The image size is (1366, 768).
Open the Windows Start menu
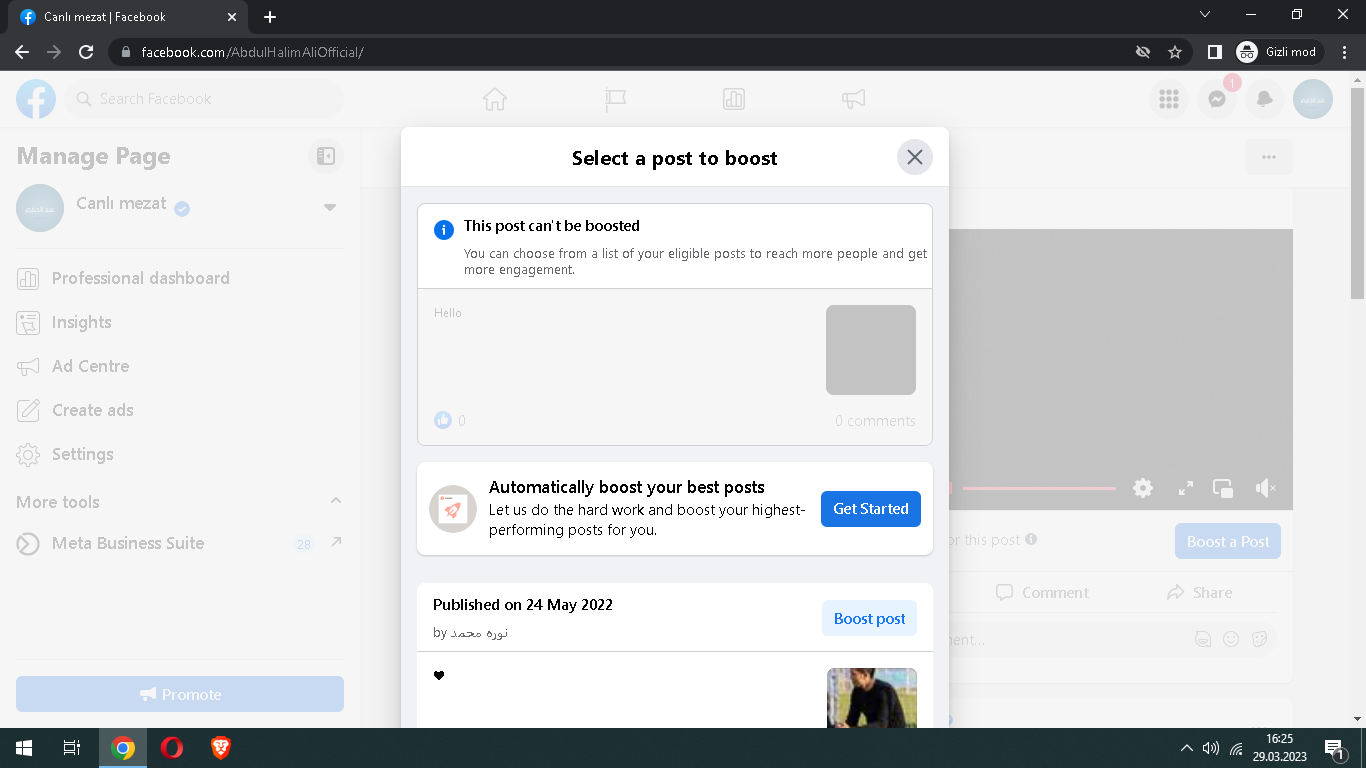tap(24, 748)
